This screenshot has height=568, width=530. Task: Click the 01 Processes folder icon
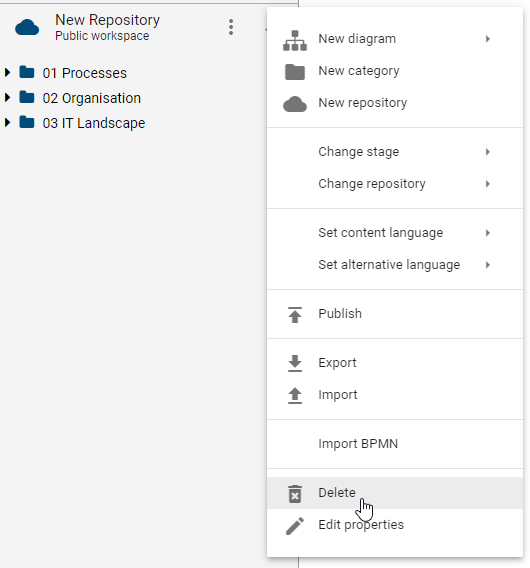[27, 72]
